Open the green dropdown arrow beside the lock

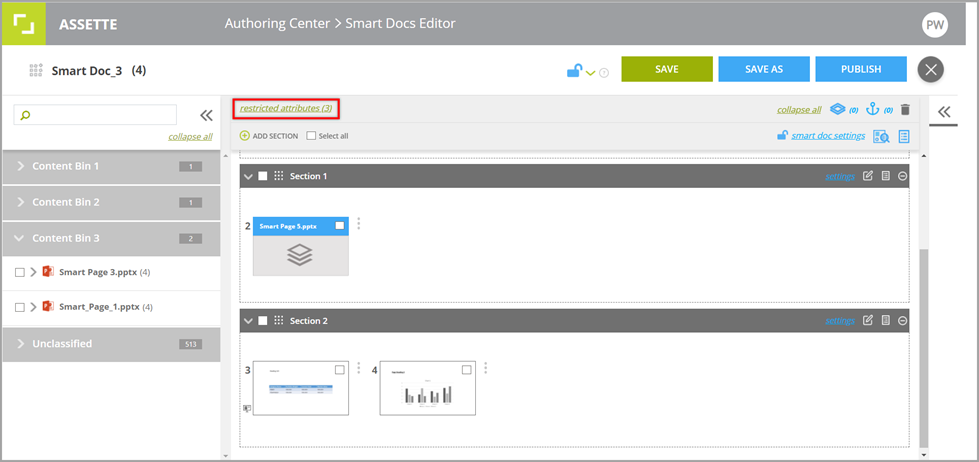[590, 73]
